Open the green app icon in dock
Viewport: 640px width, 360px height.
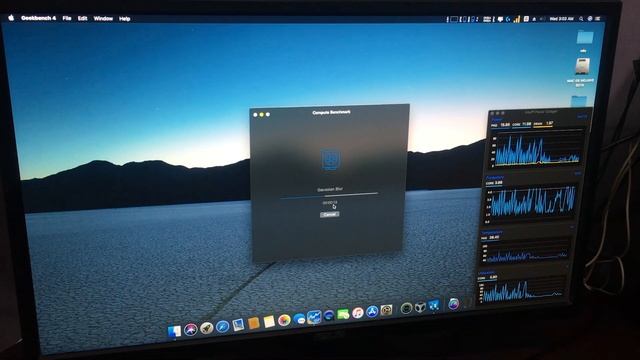point(343,314)
